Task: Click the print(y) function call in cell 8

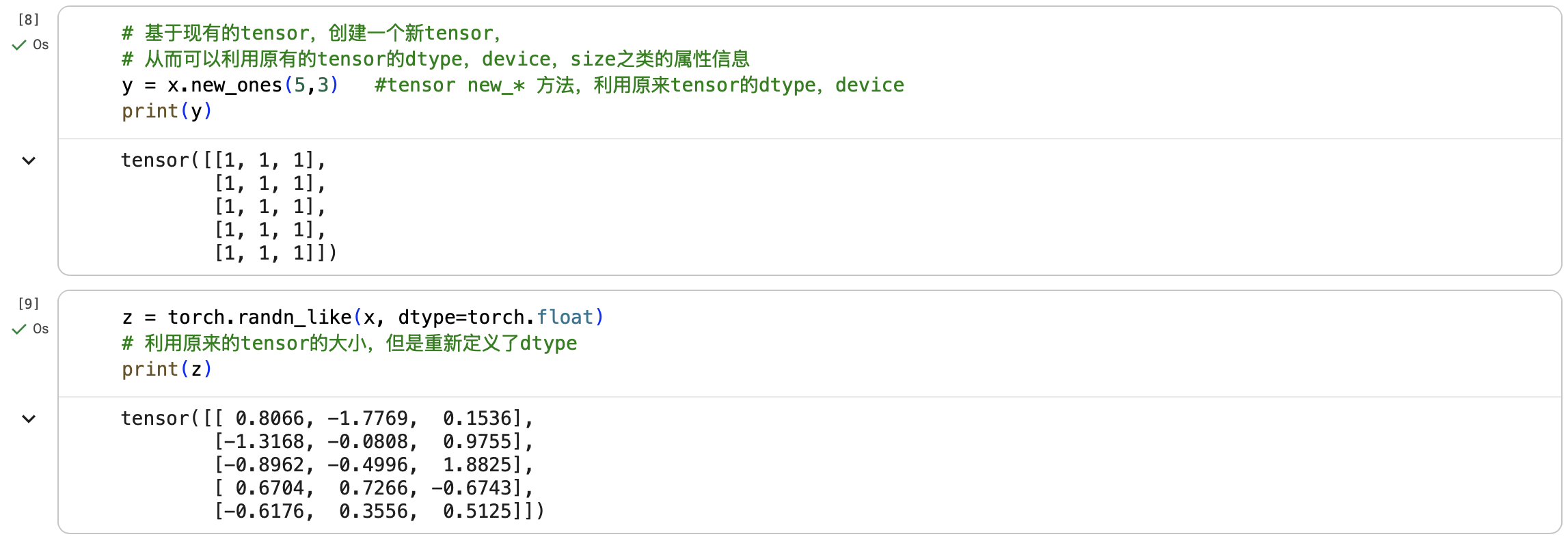Action: pyautogui.click(x=166, y=110)
